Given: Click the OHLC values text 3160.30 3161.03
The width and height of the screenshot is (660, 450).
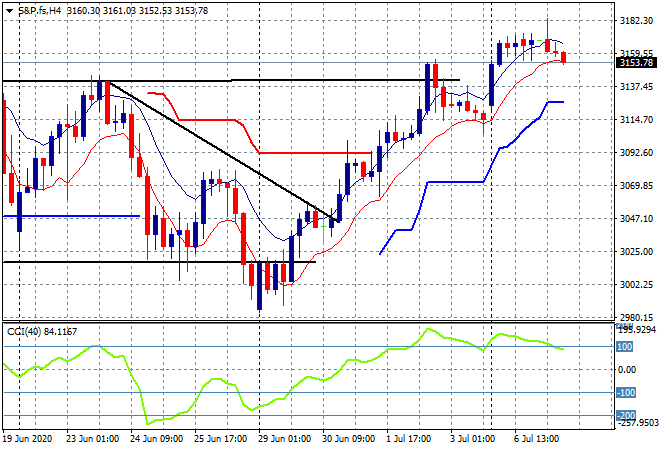Looking at the screenshot, I should coord(101,11).
